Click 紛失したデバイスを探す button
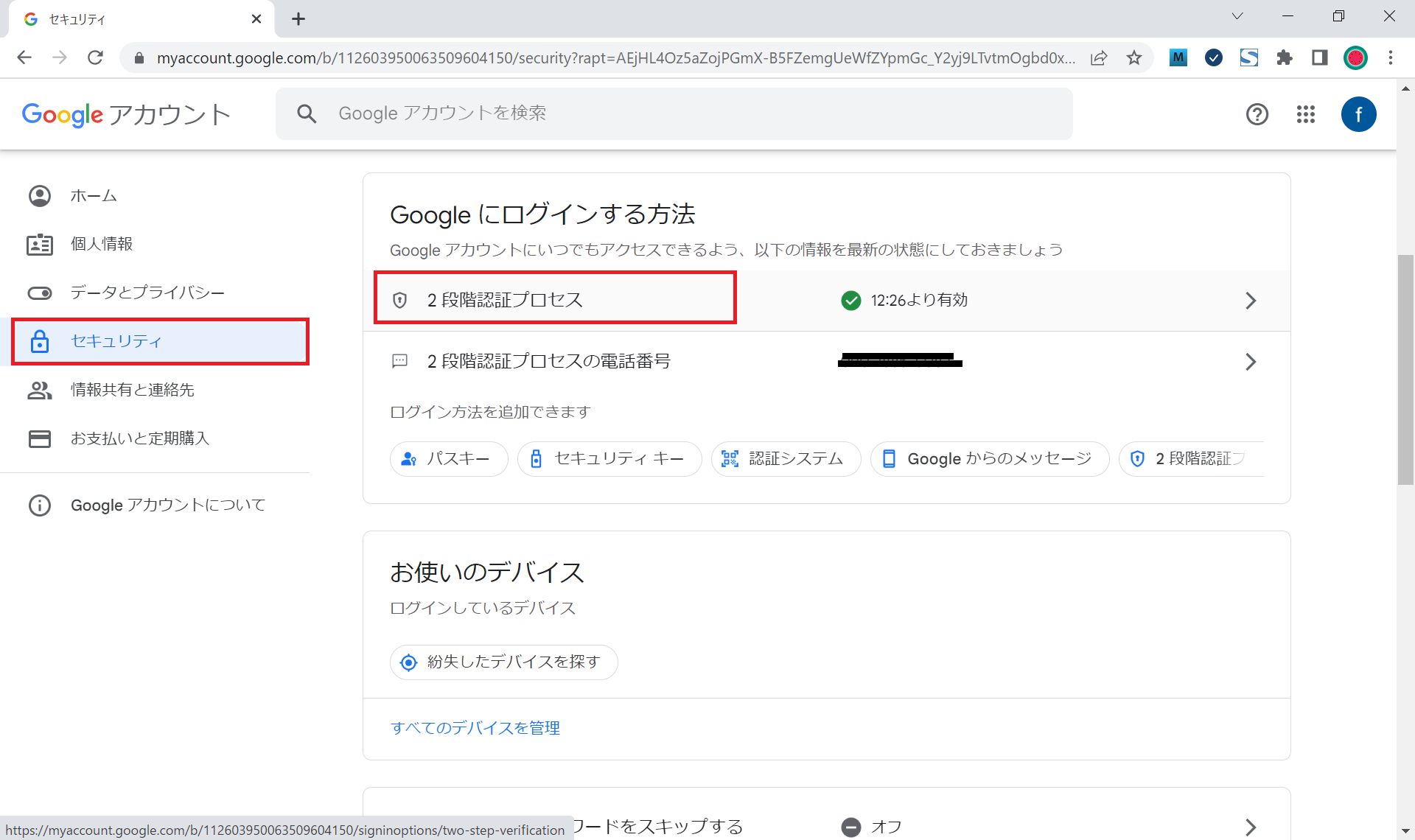 (x=503, y=662)
